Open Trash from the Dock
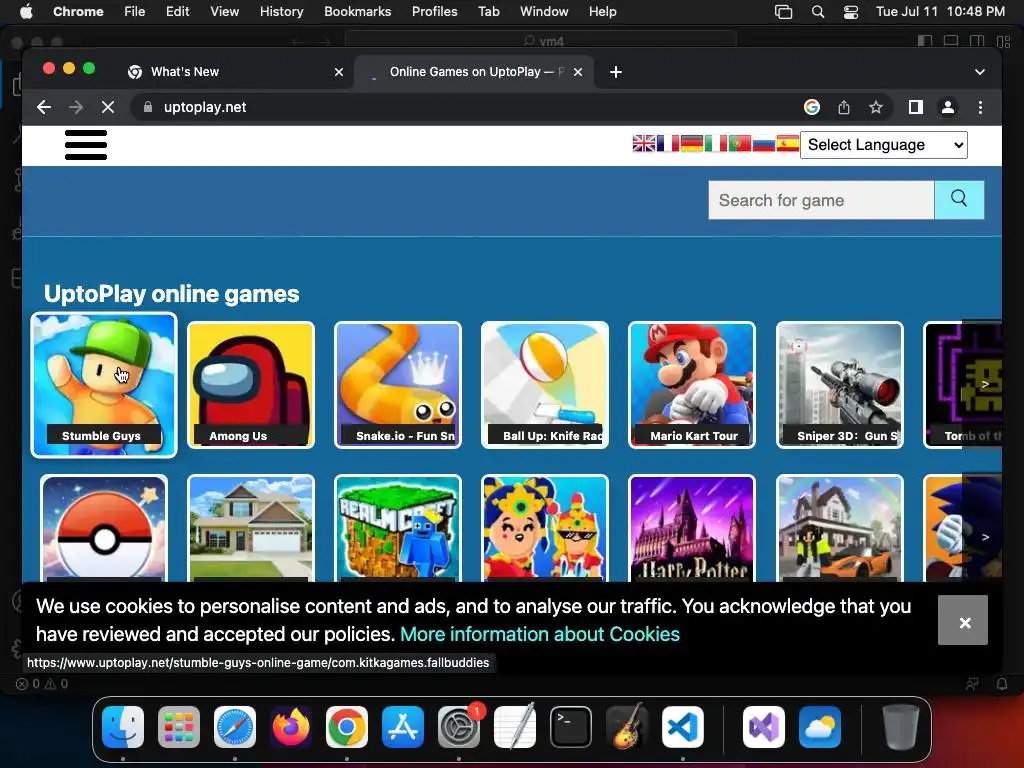Screen dimensions: 1024x768 pyautogui.click(x=901, y=727)
